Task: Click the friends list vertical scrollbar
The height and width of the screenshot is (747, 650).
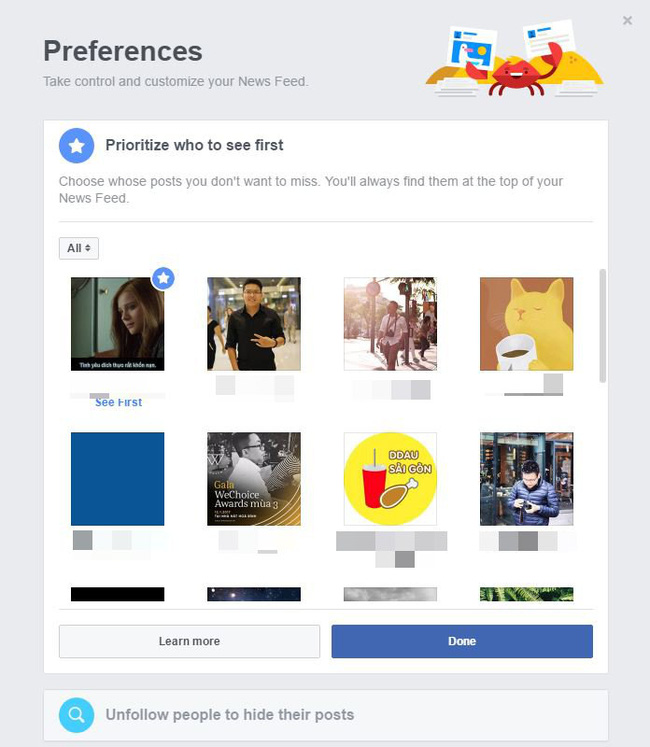Action: coord(603,326)
